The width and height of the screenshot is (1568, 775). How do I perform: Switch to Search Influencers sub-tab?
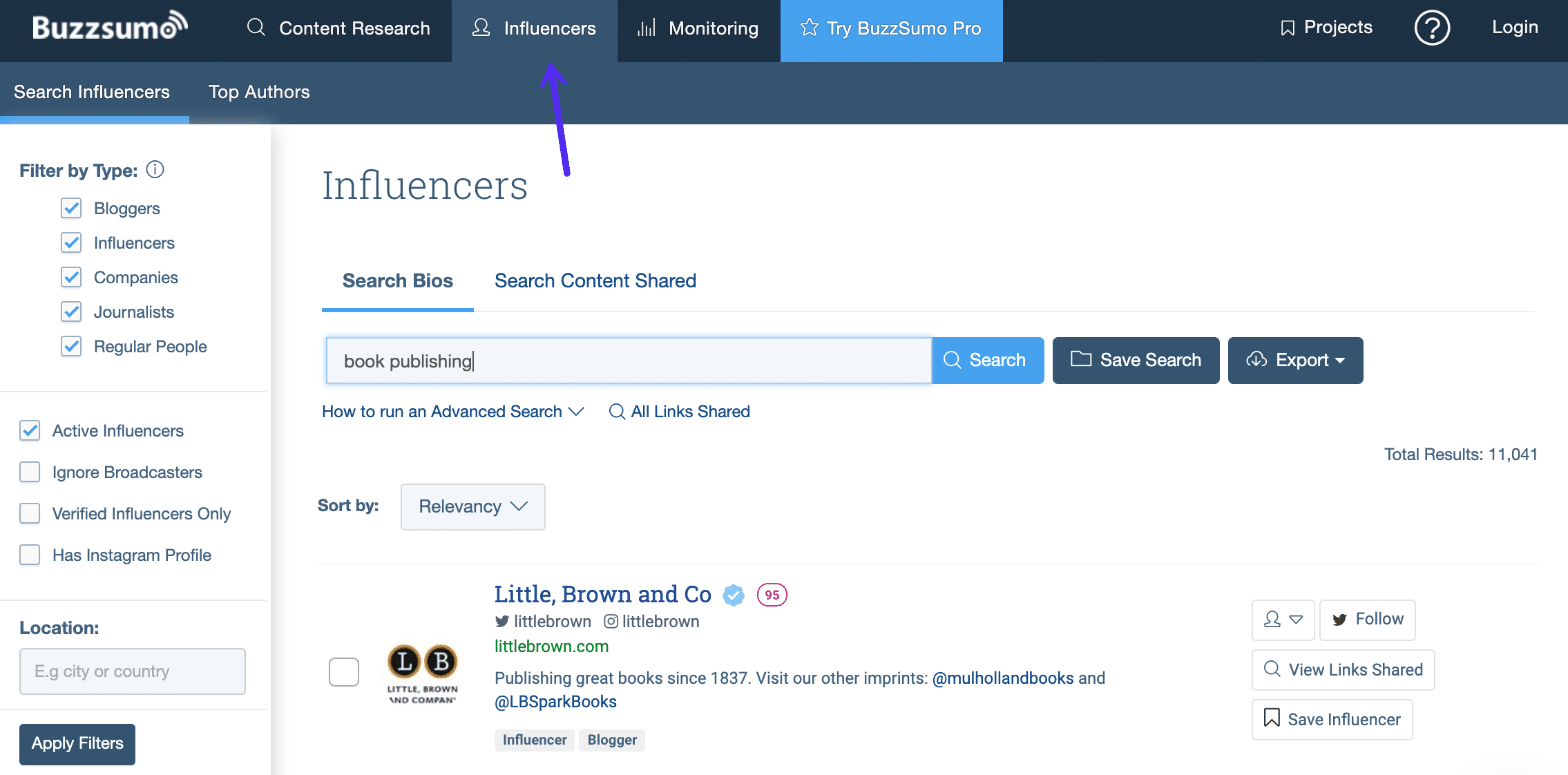coord(92,92)
